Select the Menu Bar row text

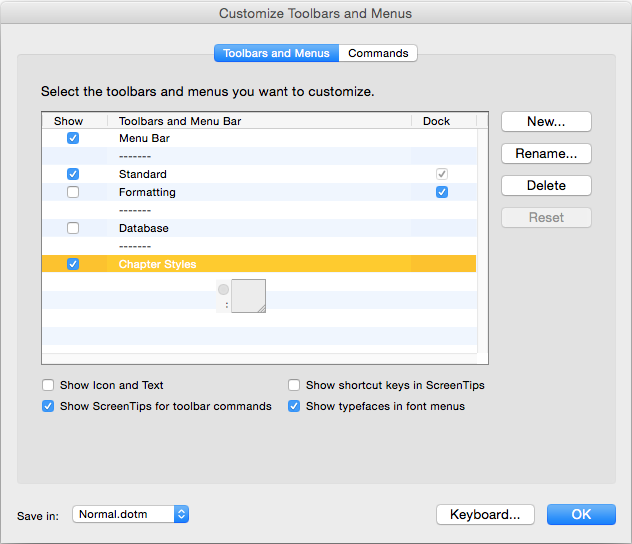pyautogui.click(x=144, y=138)
